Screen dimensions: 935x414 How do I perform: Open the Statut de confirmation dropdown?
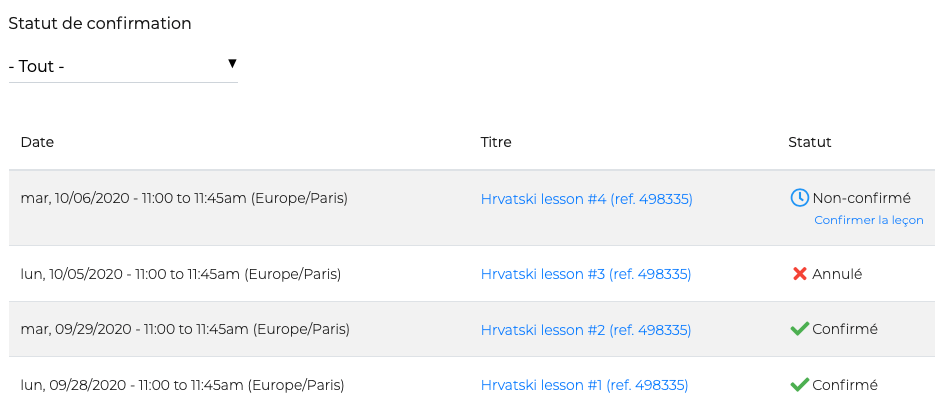coord(123,67)
